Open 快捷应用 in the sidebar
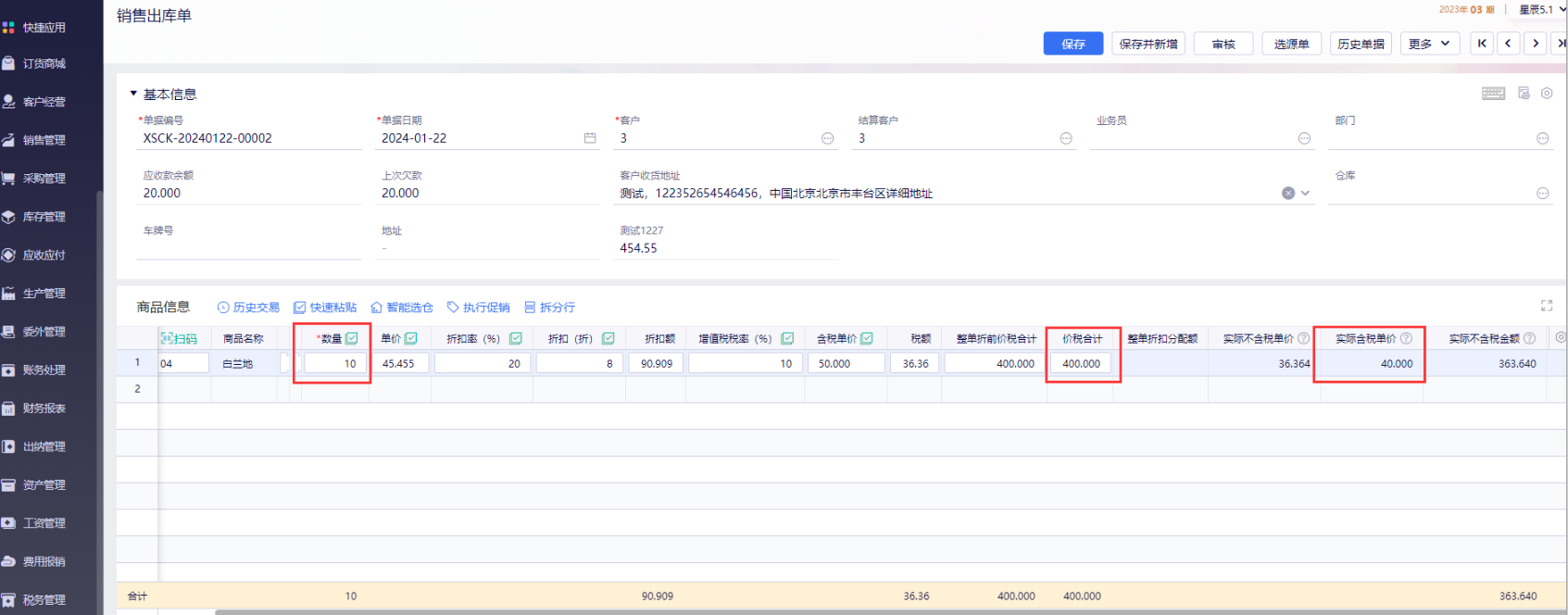 pos(44,28)
